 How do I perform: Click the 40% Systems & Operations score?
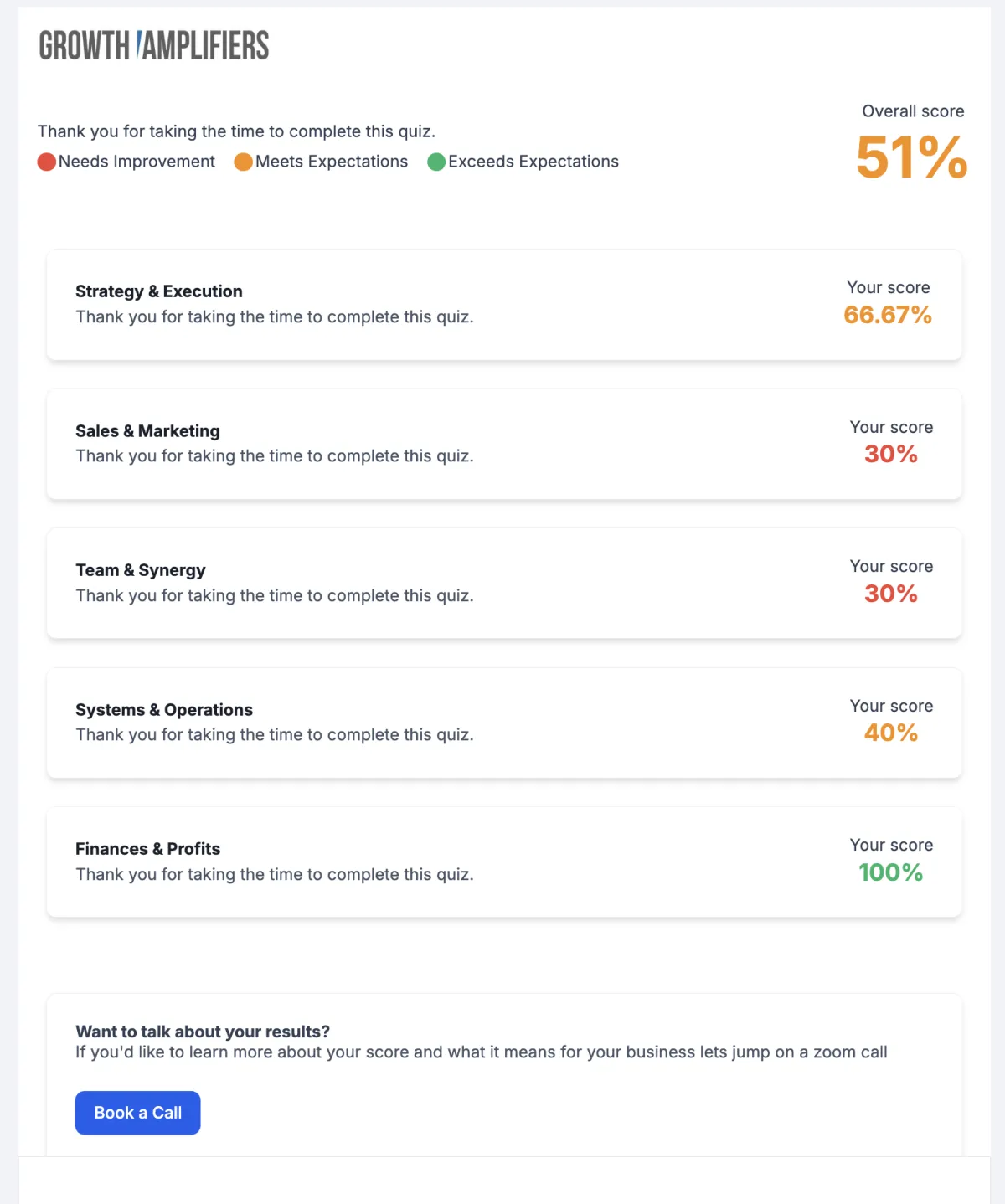[890, 733]
